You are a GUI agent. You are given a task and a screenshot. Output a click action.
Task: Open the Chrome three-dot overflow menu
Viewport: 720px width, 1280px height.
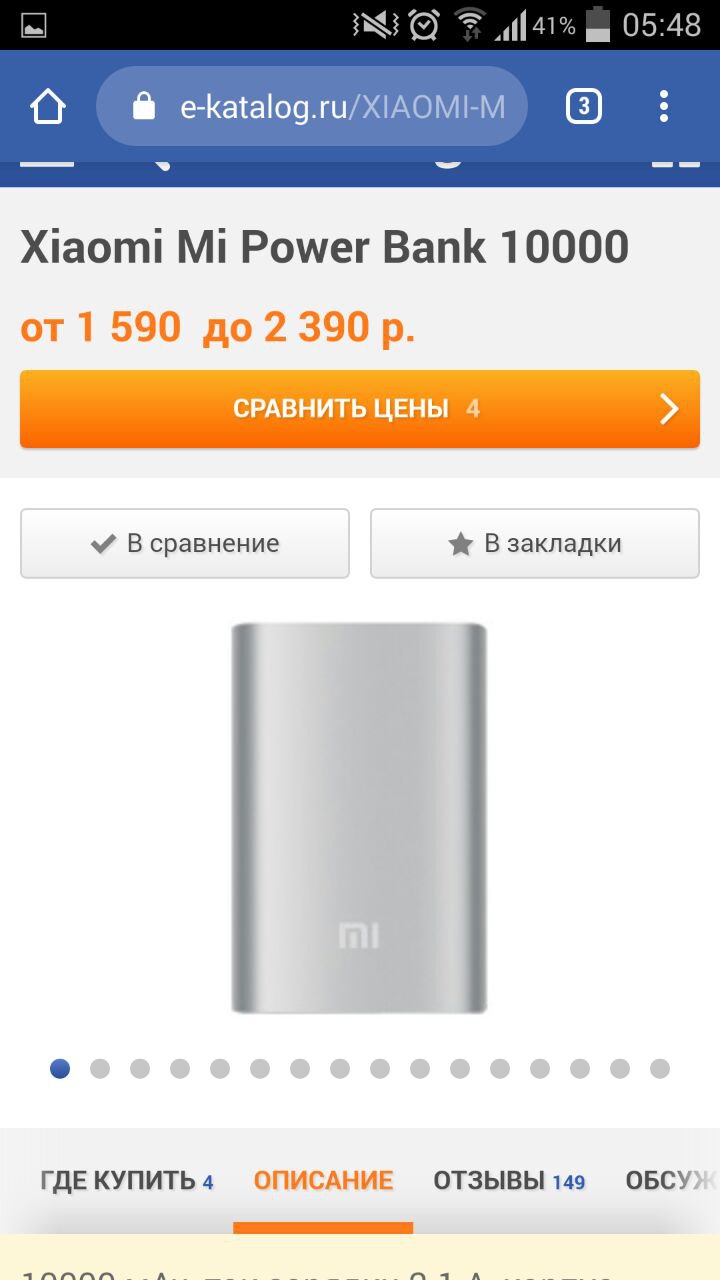click(x=664, y=106)
